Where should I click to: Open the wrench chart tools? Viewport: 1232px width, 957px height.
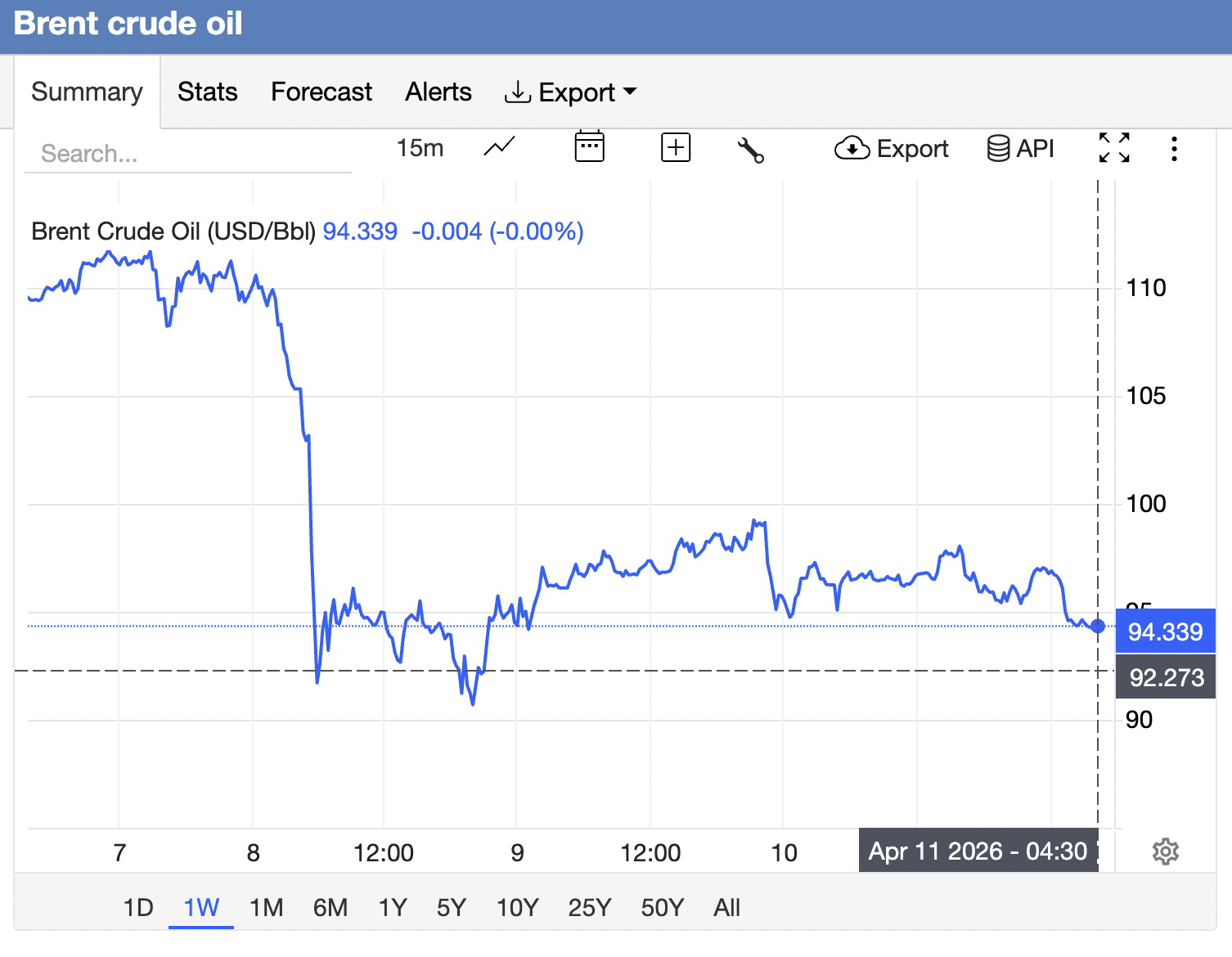click(x=750, y=150)
